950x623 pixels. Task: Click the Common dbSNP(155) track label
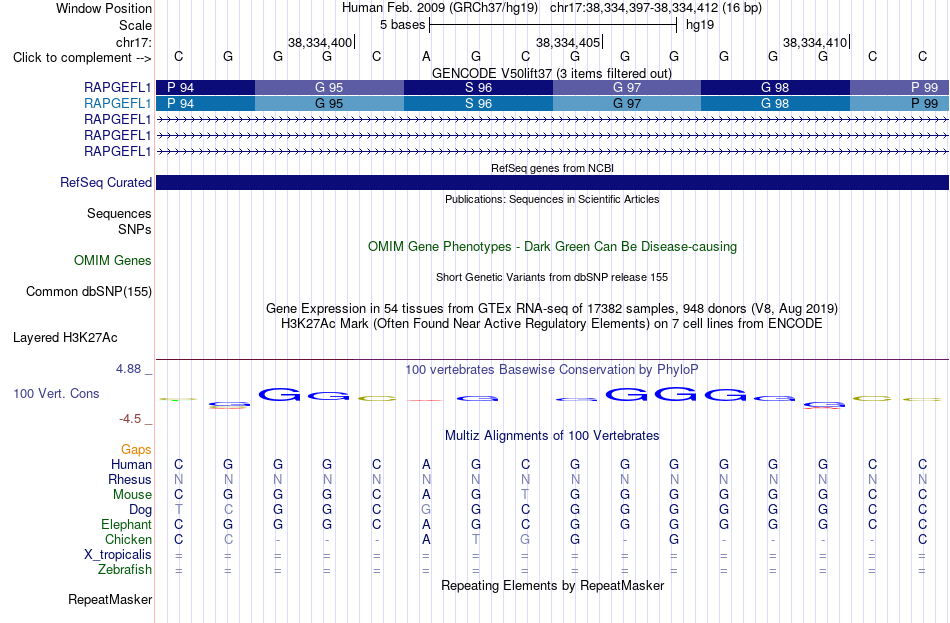point(89,292)
